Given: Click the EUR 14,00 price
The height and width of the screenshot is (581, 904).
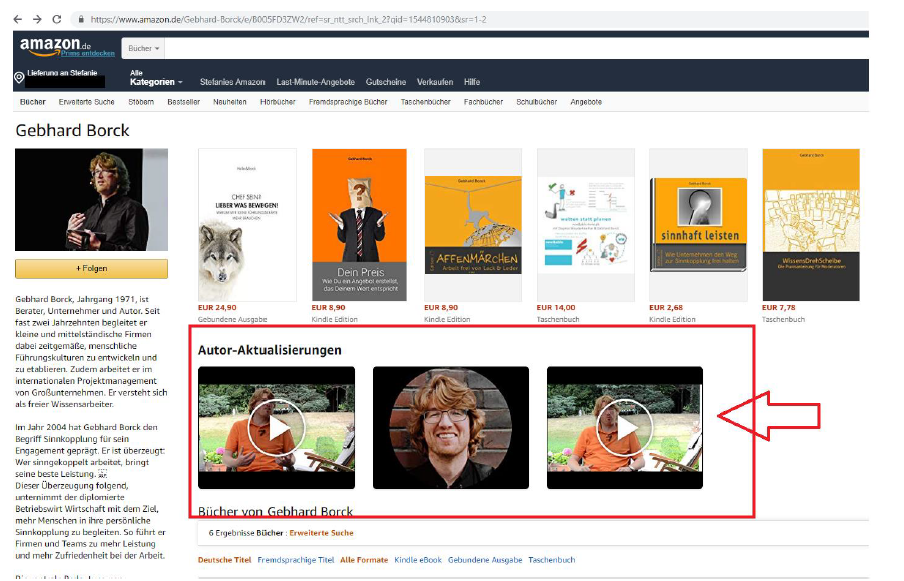Looking at the screenshot, I should tap(556, 308).
